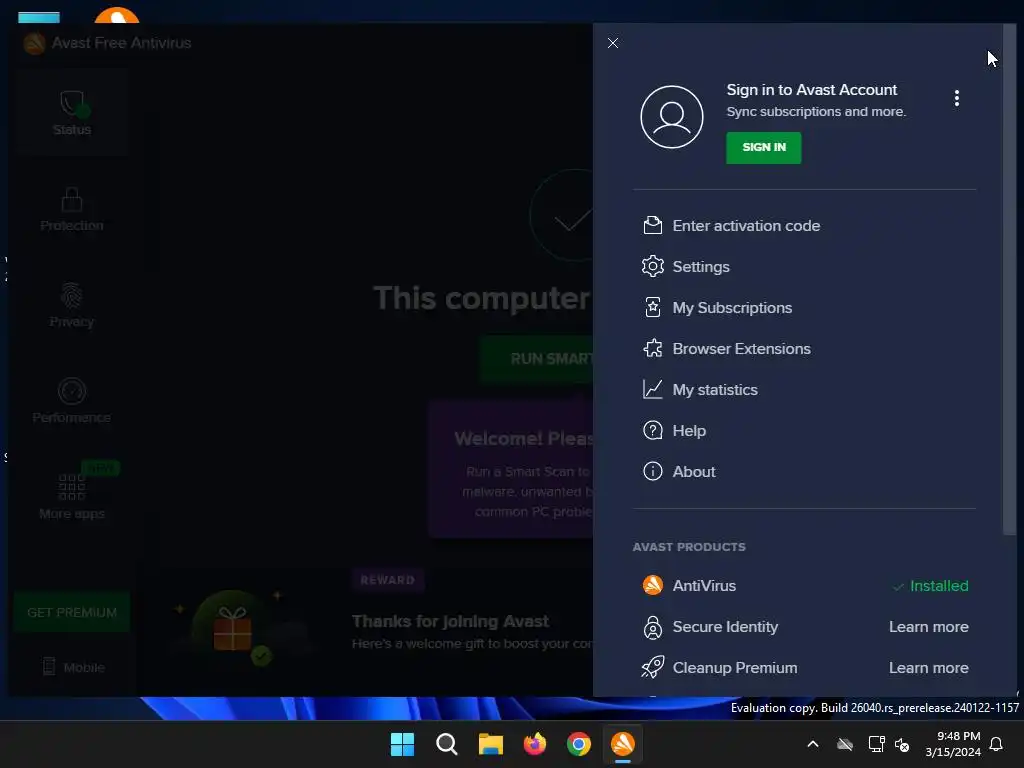Click the Secure Identity icon
Image resolution: width=1024 pixels, height=768 pixels.
pyautogui.click(x=652, y=627)
